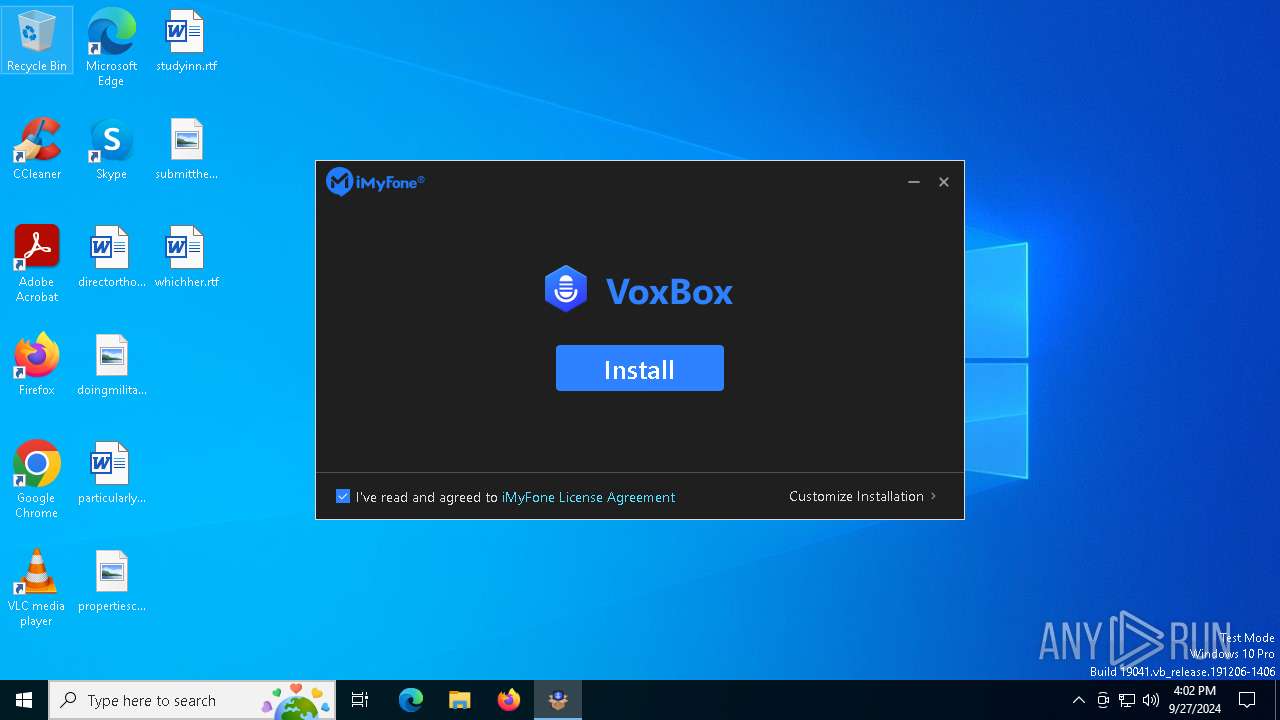Uncheck the license agreement checkbox
1280x720 pixels.
tap(343, 496)
